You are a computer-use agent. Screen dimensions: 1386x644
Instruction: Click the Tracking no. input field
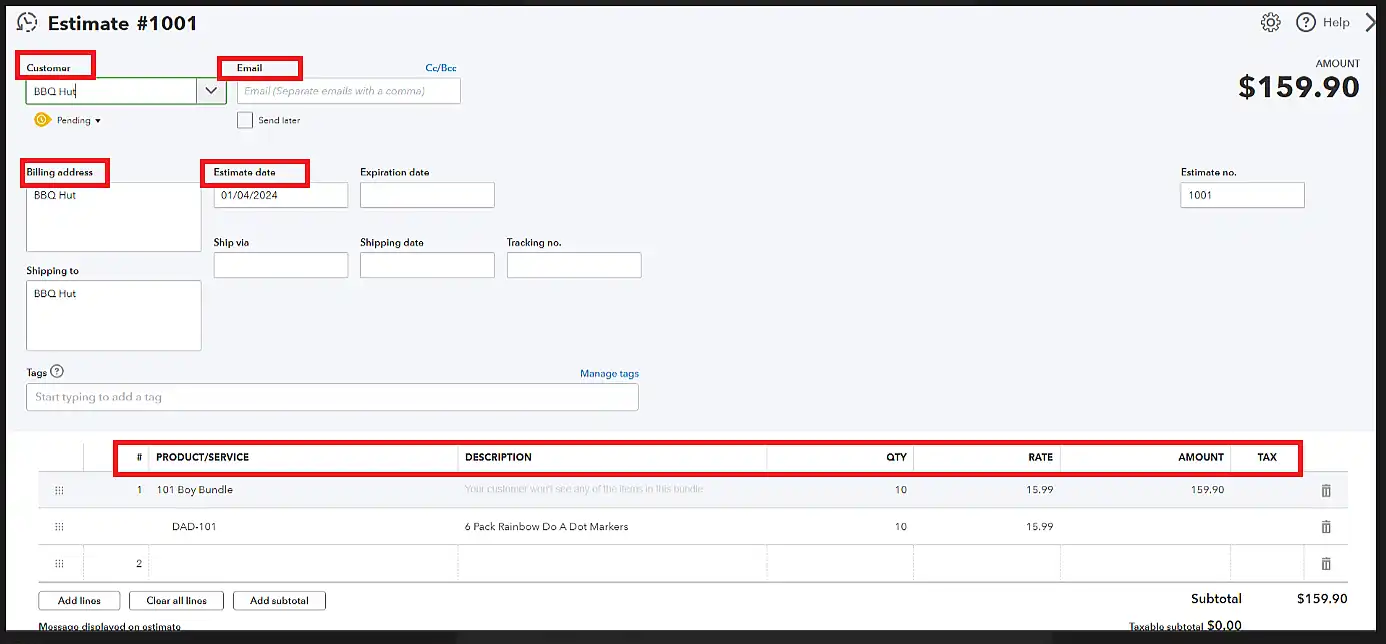tap(574, 265)
